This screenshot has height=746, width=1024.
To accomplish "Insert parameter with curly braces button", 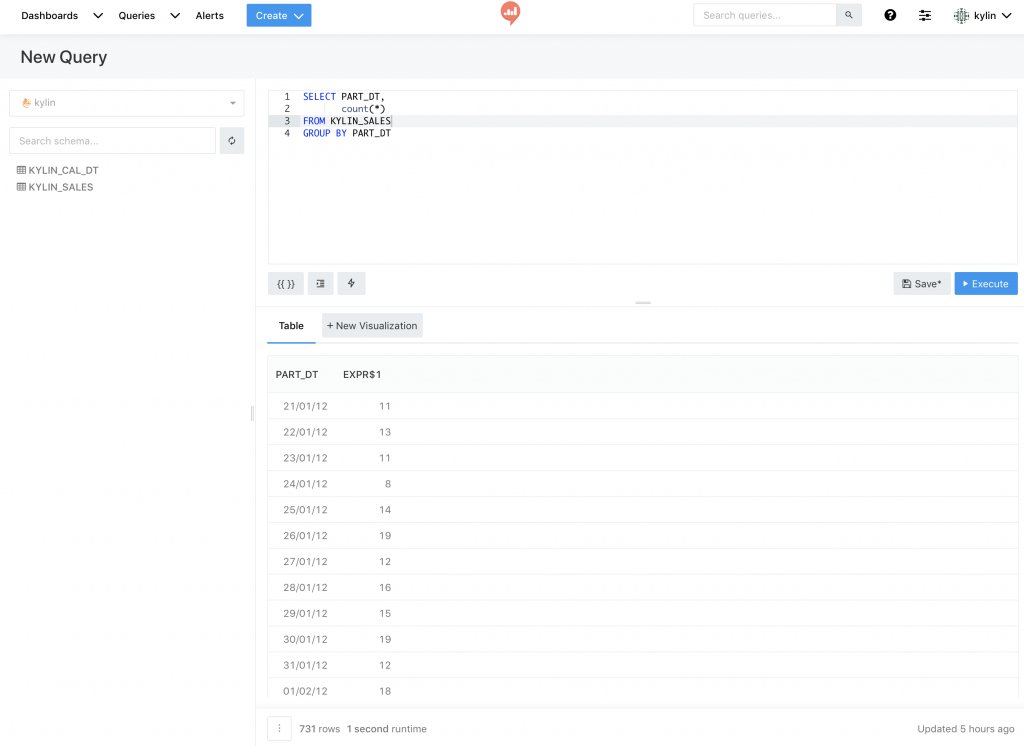I will (x=286, y=284).
